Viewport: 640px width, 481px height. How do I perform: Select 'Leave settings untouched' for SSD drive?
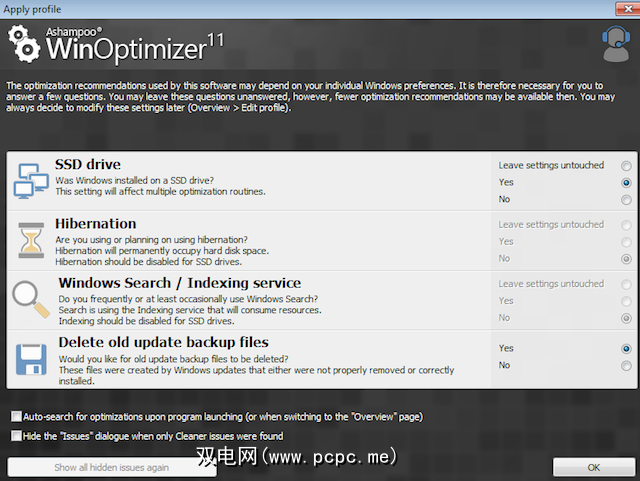pos(626,166)
